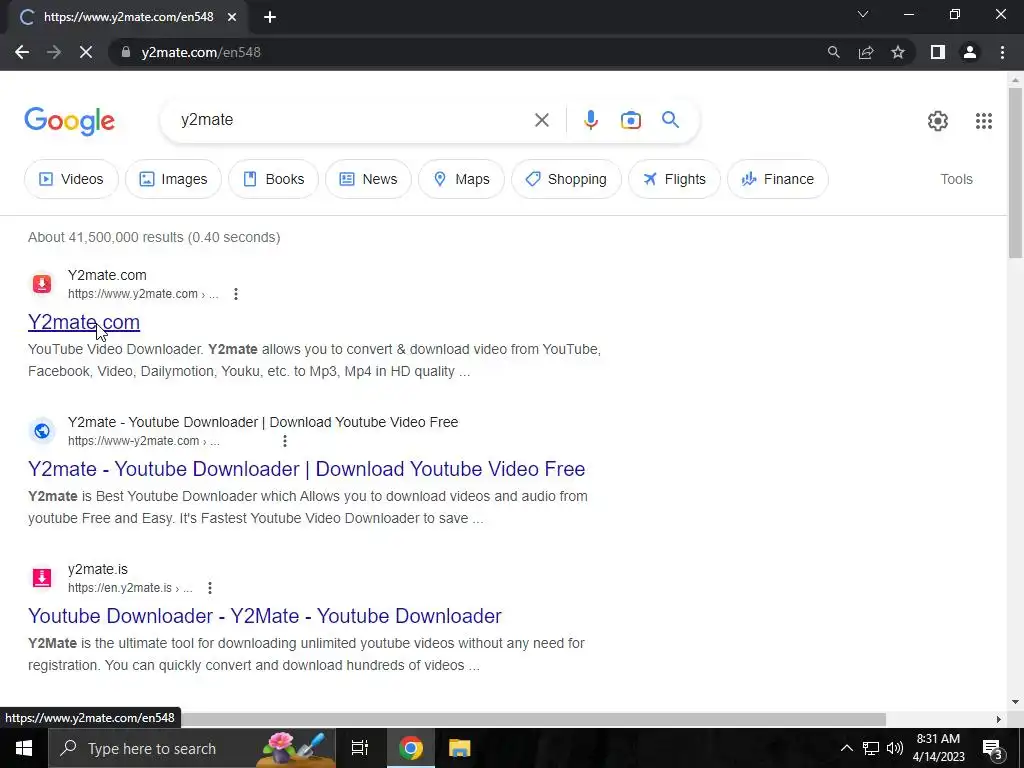Open the network status tray icon
Screen dimensions: 1024x768
pos(871,748)
